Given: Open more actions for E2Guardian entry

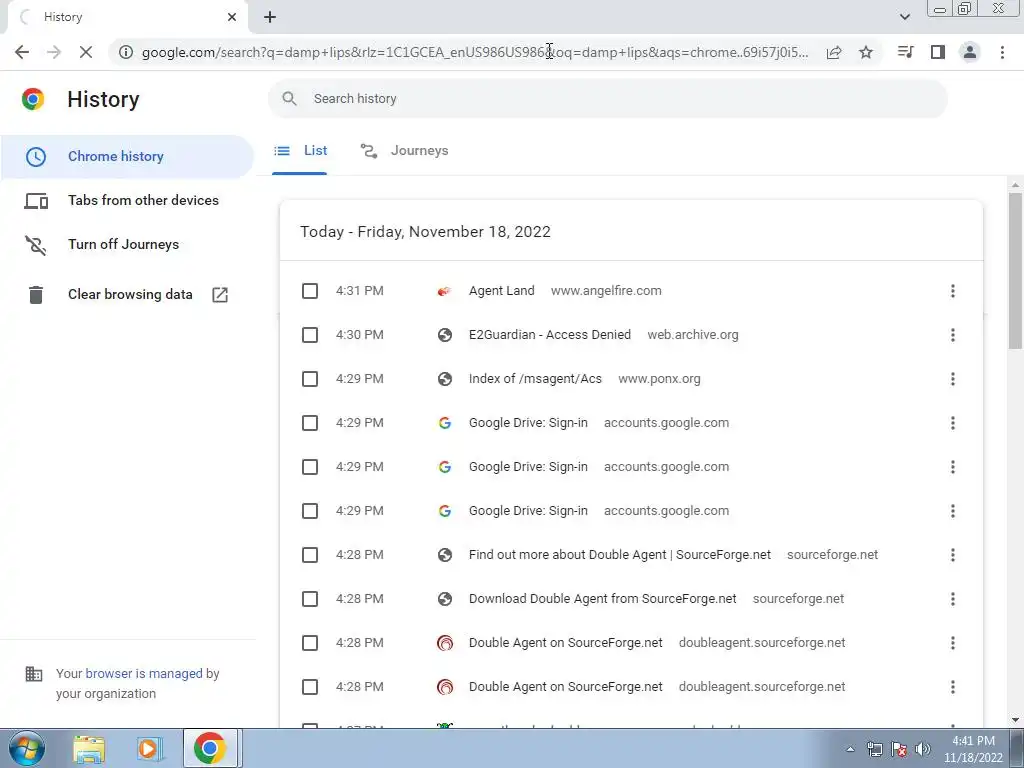Looking at the screenshot, I should (953, 335).
